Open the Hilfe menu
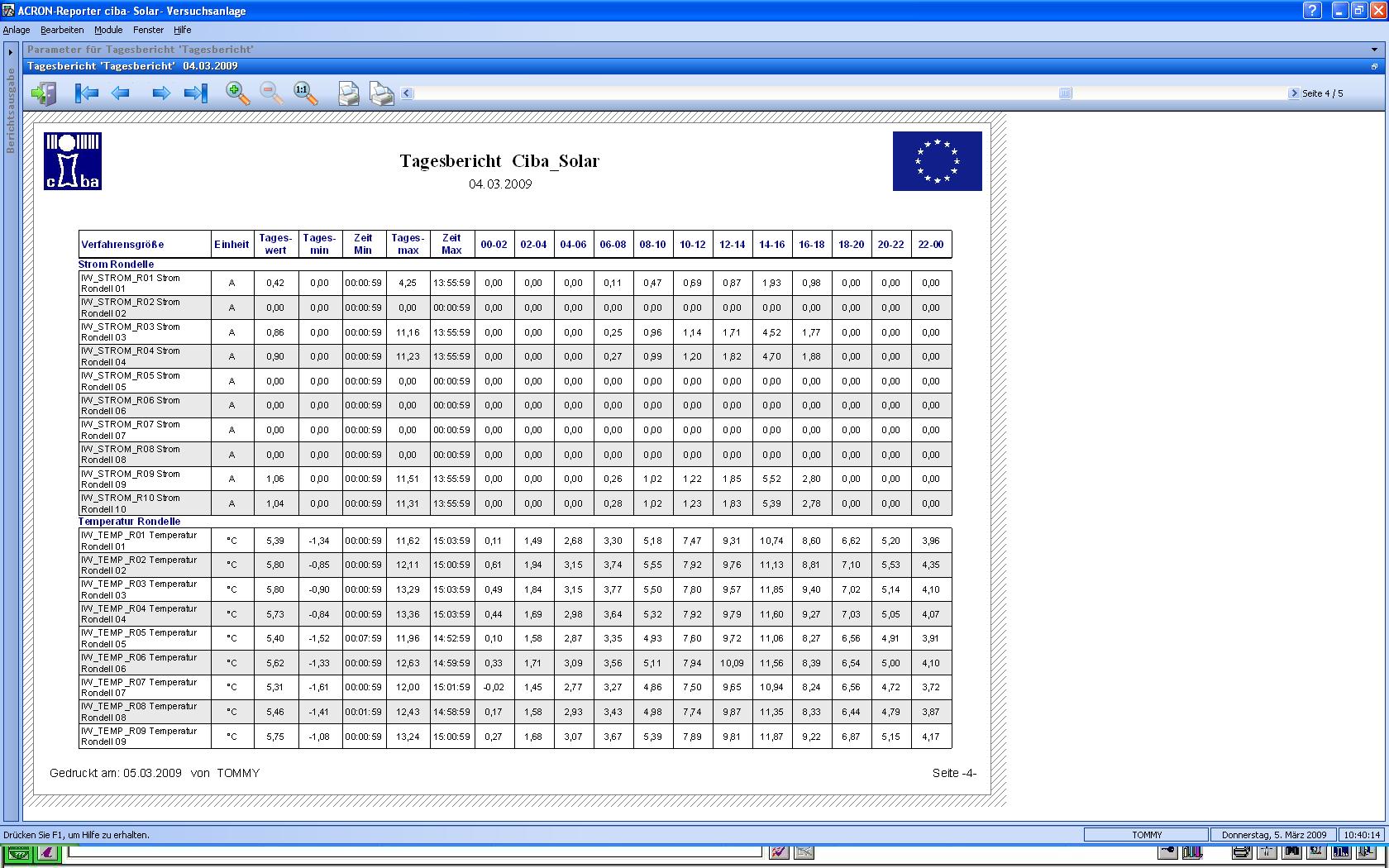This screenshot has width=1389, height=868. (x=183, y=30)
